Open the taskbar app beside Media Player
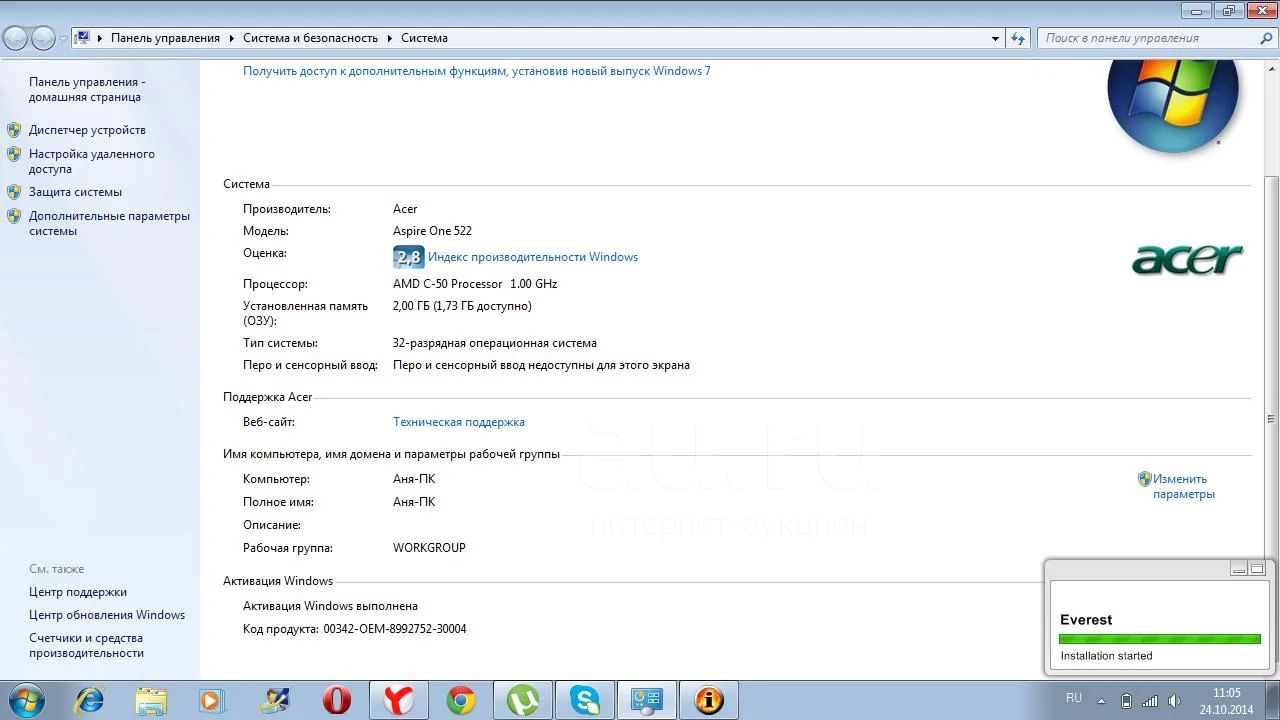Image resolution: width=1280 pixels, height=720 pixels. click(275, 700)
